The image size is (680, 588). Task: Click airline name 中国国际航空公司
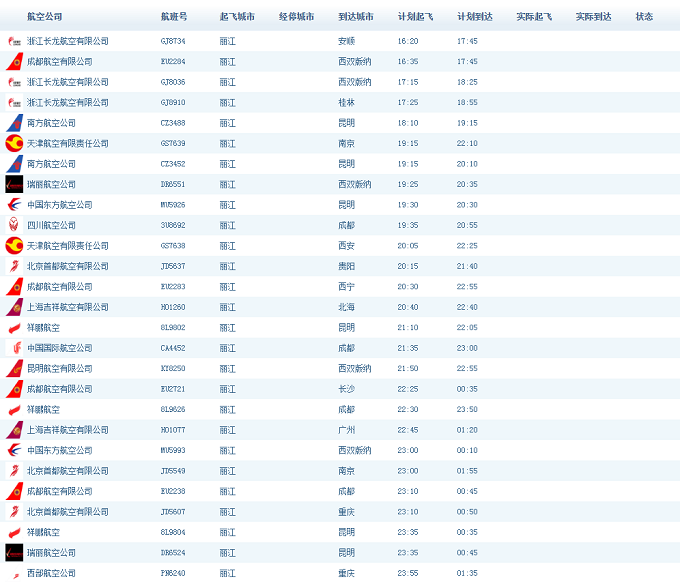(59, 348)
